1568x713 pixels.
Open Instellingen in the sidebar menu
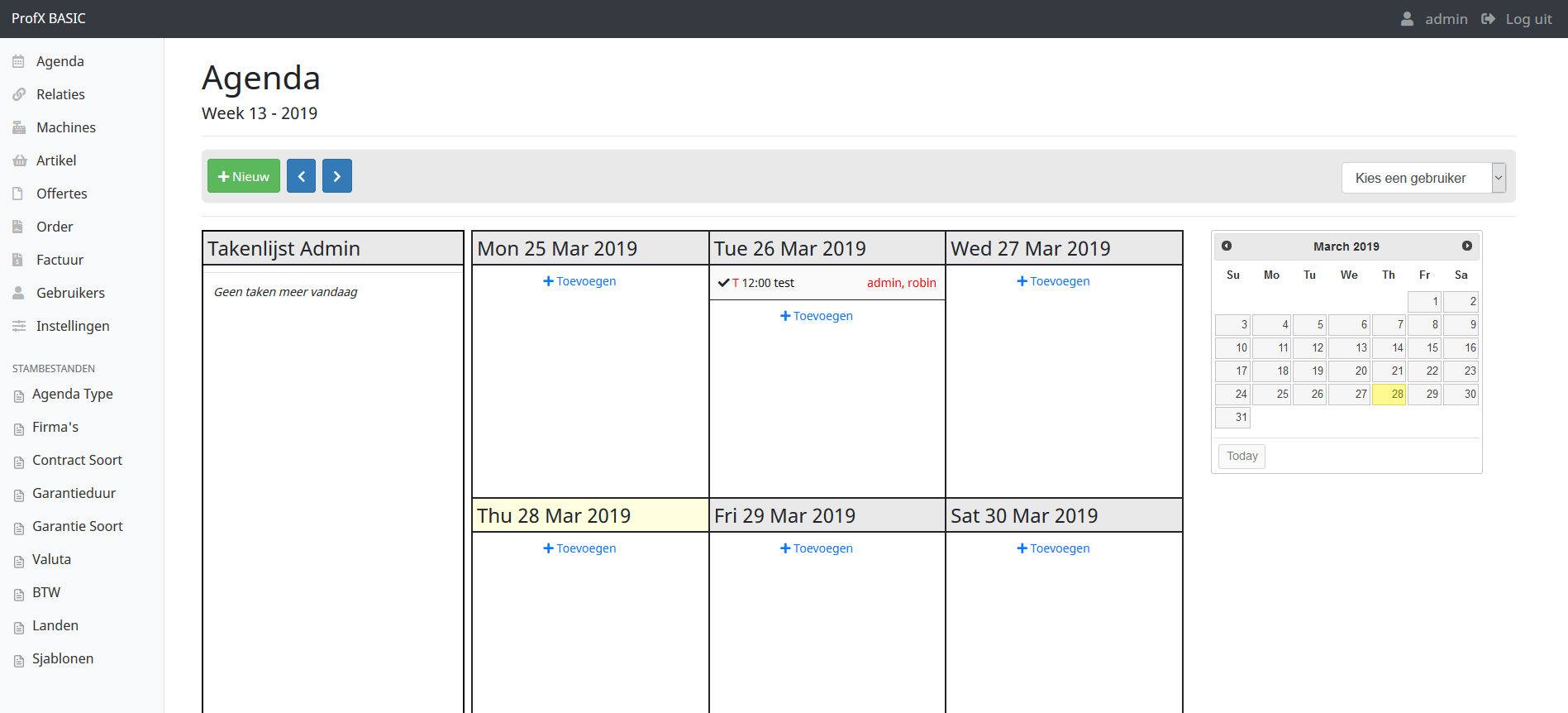[73, 326]
